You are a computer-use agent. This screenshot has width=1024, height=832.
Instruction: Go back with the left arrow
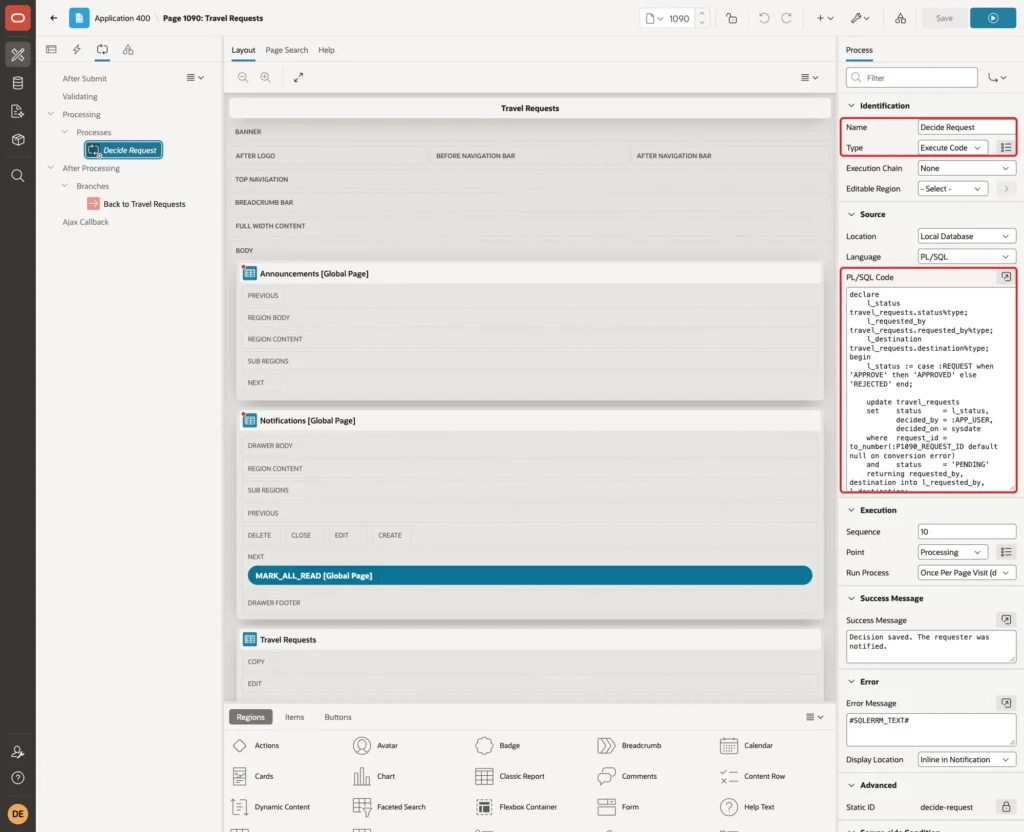click(x=54, y=18)
